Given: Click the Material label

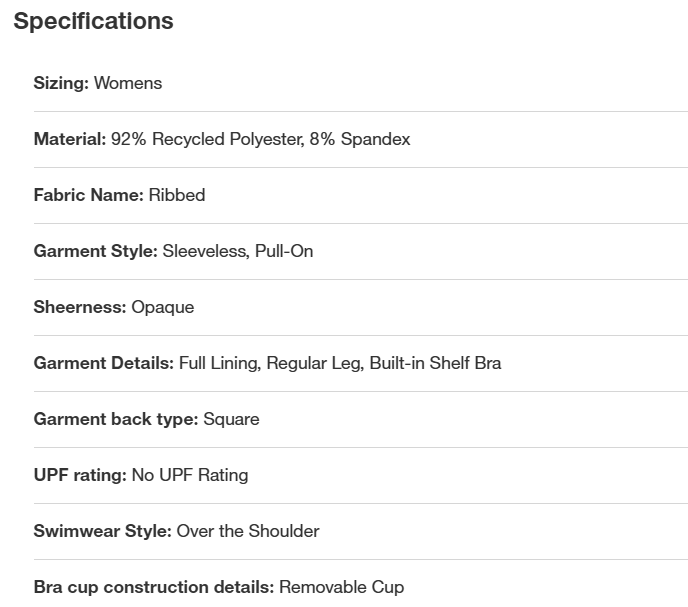Looking at the screenshot, I should pyautogui.click(x=69, y=139).
